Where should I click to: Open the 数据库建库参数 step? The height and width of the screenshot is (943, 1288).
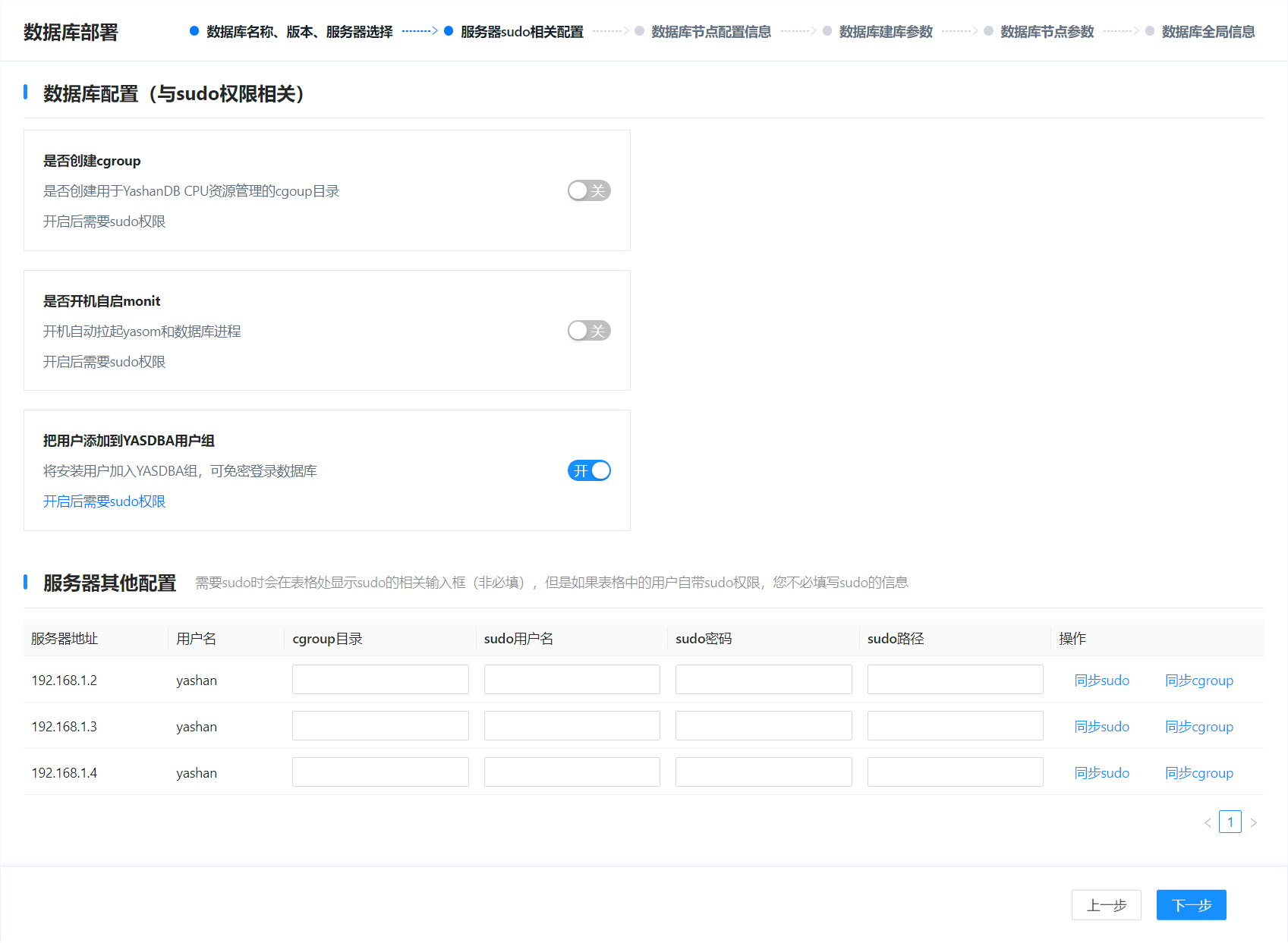point(885,32)
